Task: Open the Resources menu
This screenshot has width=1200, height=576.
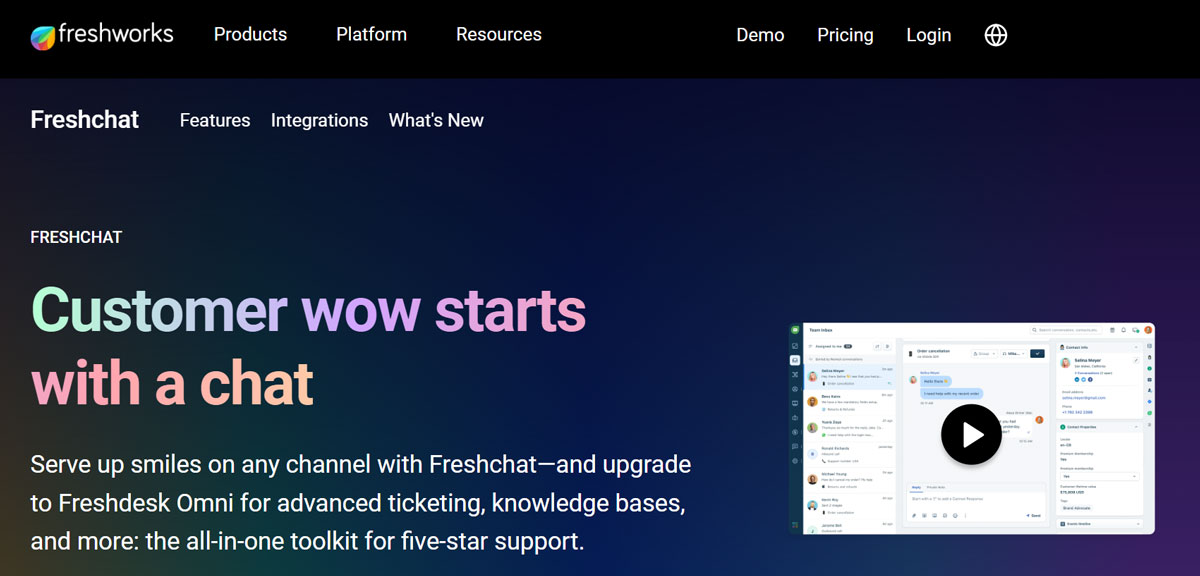Action: (499, 34)
